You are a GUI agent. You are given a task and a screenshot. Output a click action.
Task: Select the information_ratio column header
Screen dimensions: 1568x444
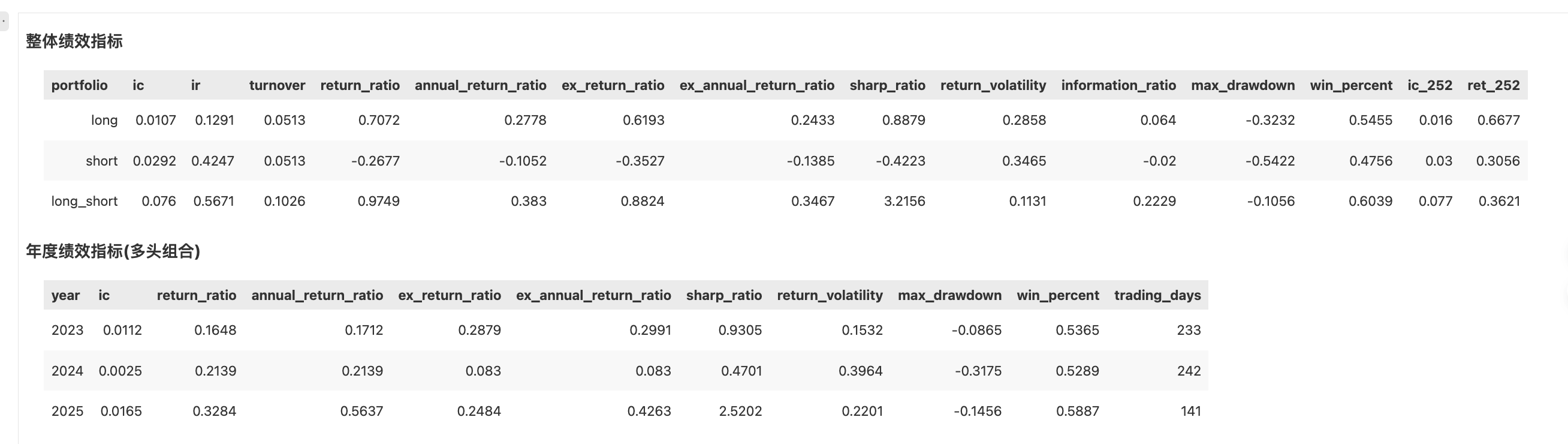(x=1118, y=85)
